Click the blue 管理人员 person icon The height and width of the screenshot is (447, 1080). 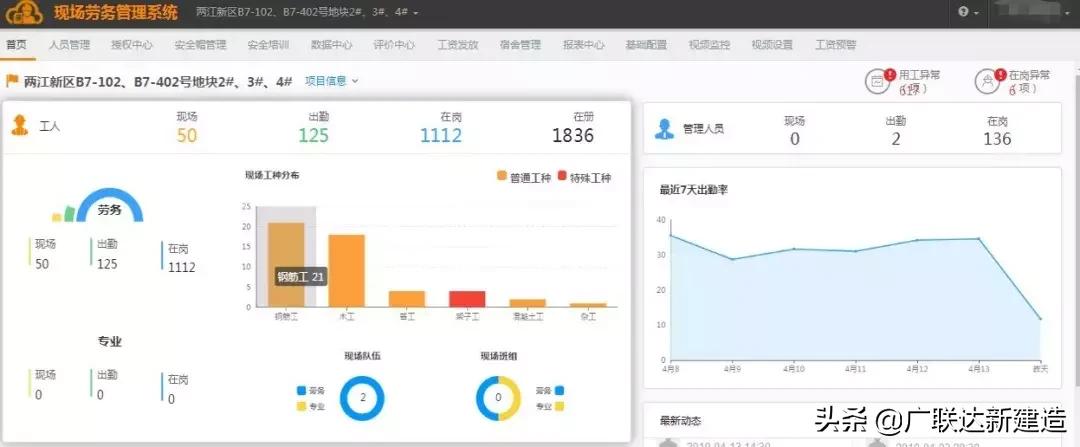[664, 128]
